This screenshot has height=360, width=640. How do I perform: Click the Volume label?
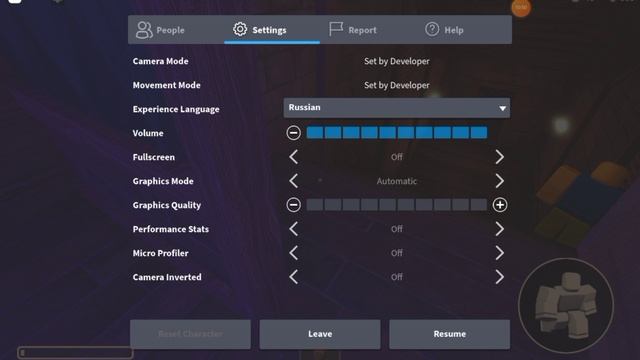point(148,133)
